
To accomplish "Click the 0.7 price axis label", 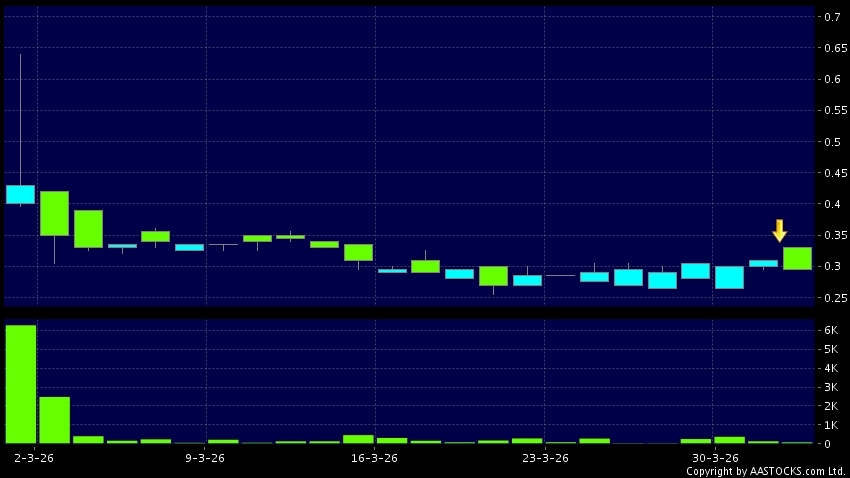I will point(831,17).
